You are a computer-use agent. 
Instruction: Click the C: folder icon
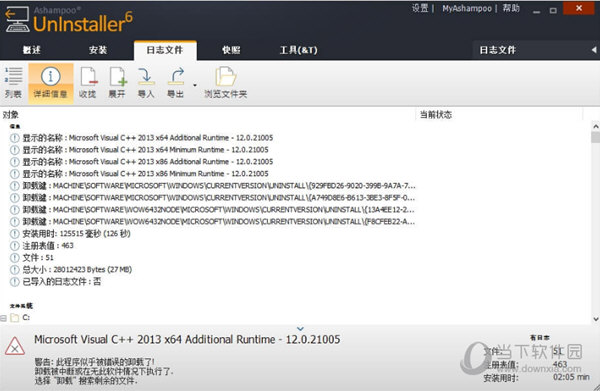(x=15, y=318)
